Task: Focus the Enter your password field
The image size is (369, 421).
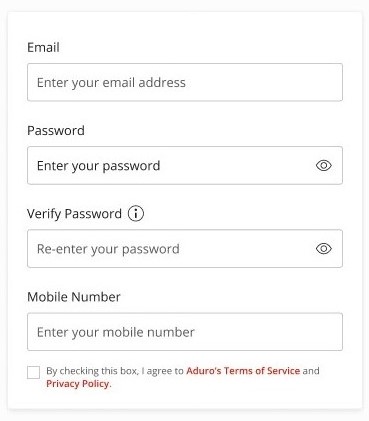Action: pyautogui.click(x=185, y=165)
